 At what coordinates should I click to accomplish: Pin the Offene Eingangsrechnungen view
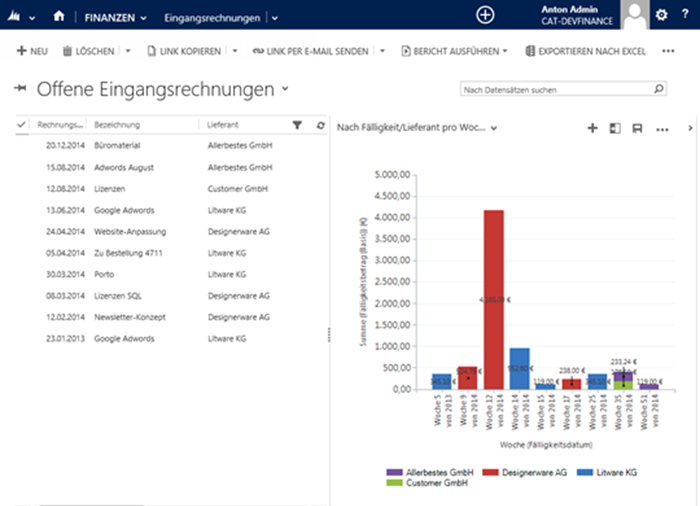click(20, 90)
